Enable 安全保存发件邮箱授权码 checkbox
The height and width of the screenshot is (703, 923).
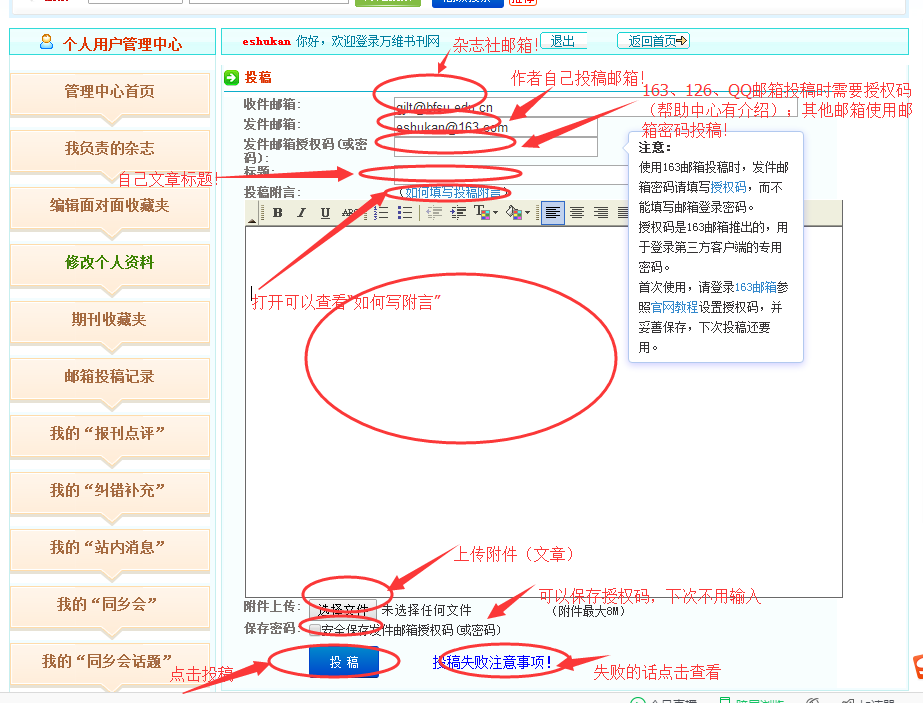tap(315, 630)
